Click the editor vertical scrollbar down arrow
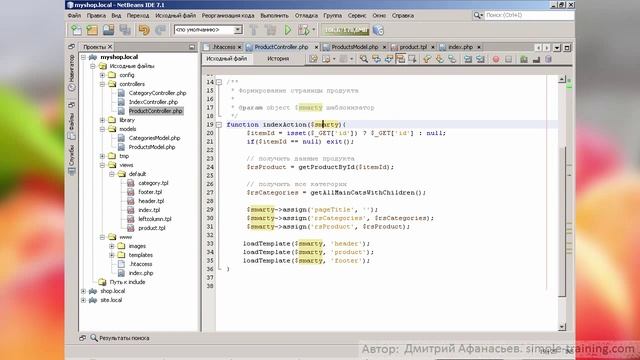640x360 pixels. coord(562,327)
